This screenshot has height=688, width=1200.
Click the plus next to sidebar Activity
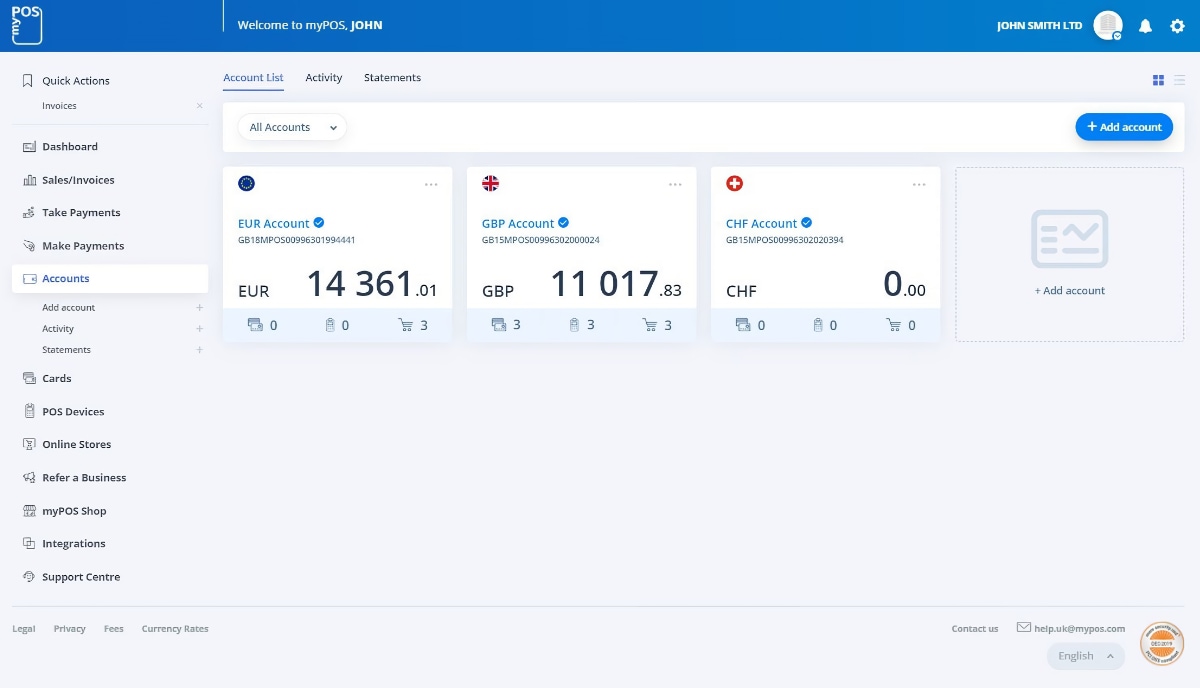pyautogui.click(x=200, y=329)
